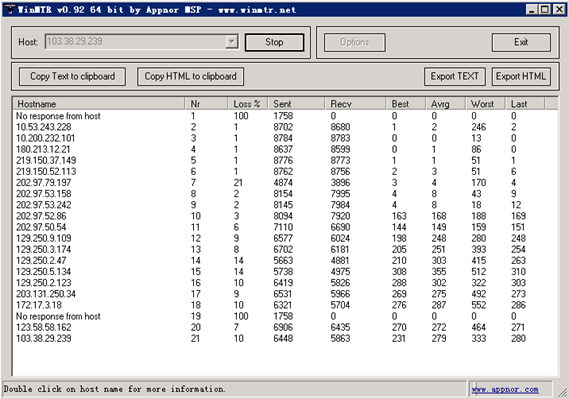Click the Exit button
Image resolution: width=569 pixels, height=399 pixels.
[x=521, y=42]
